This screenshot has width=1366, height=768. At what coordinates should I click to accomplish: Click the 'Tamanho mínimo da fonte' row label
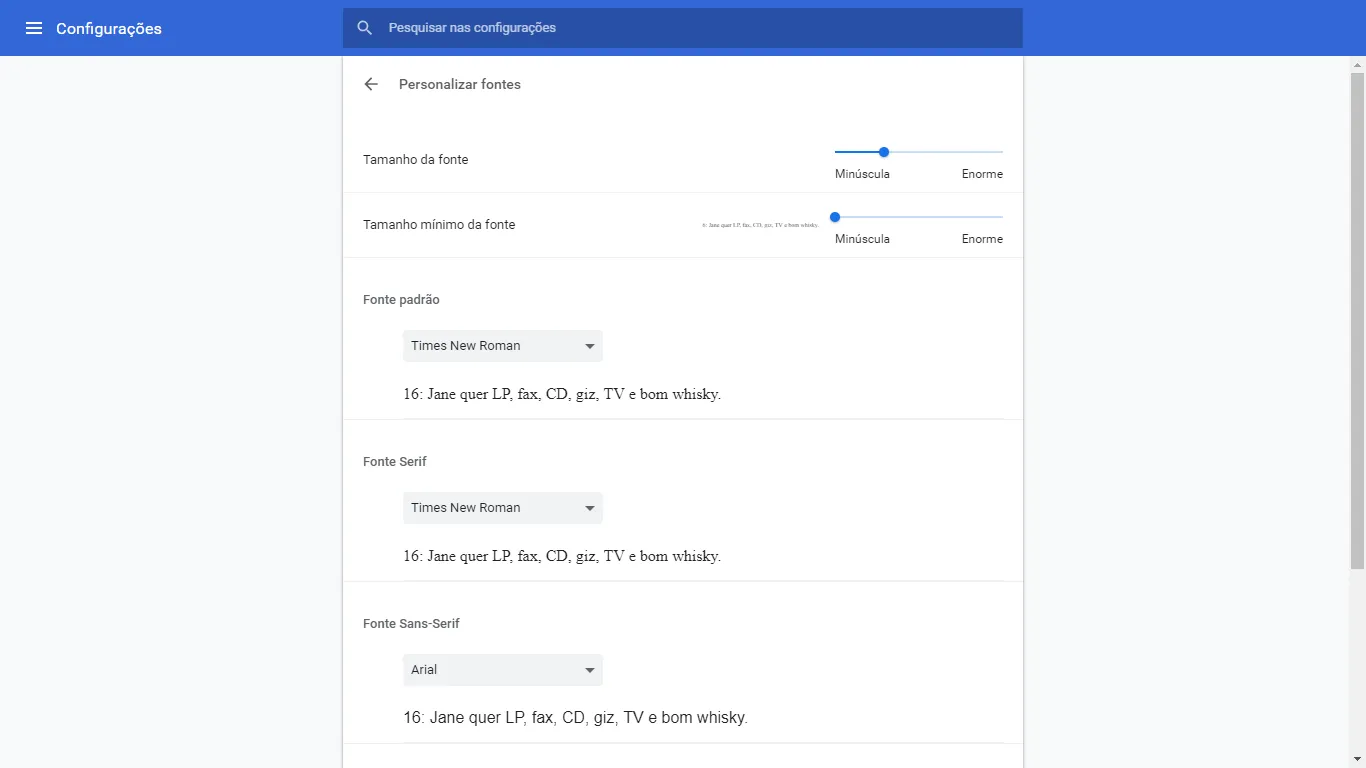(x=439, y=225)
